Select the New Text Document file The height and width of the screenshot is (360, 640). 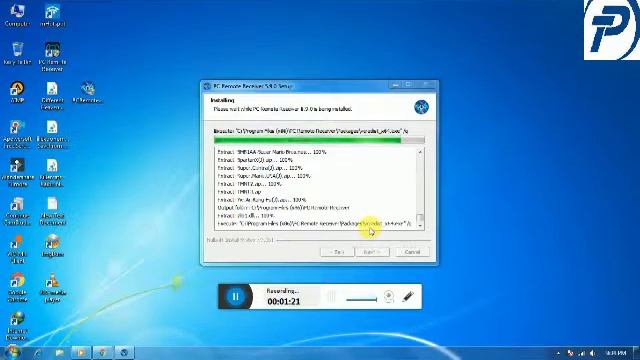tap(52, 211)
